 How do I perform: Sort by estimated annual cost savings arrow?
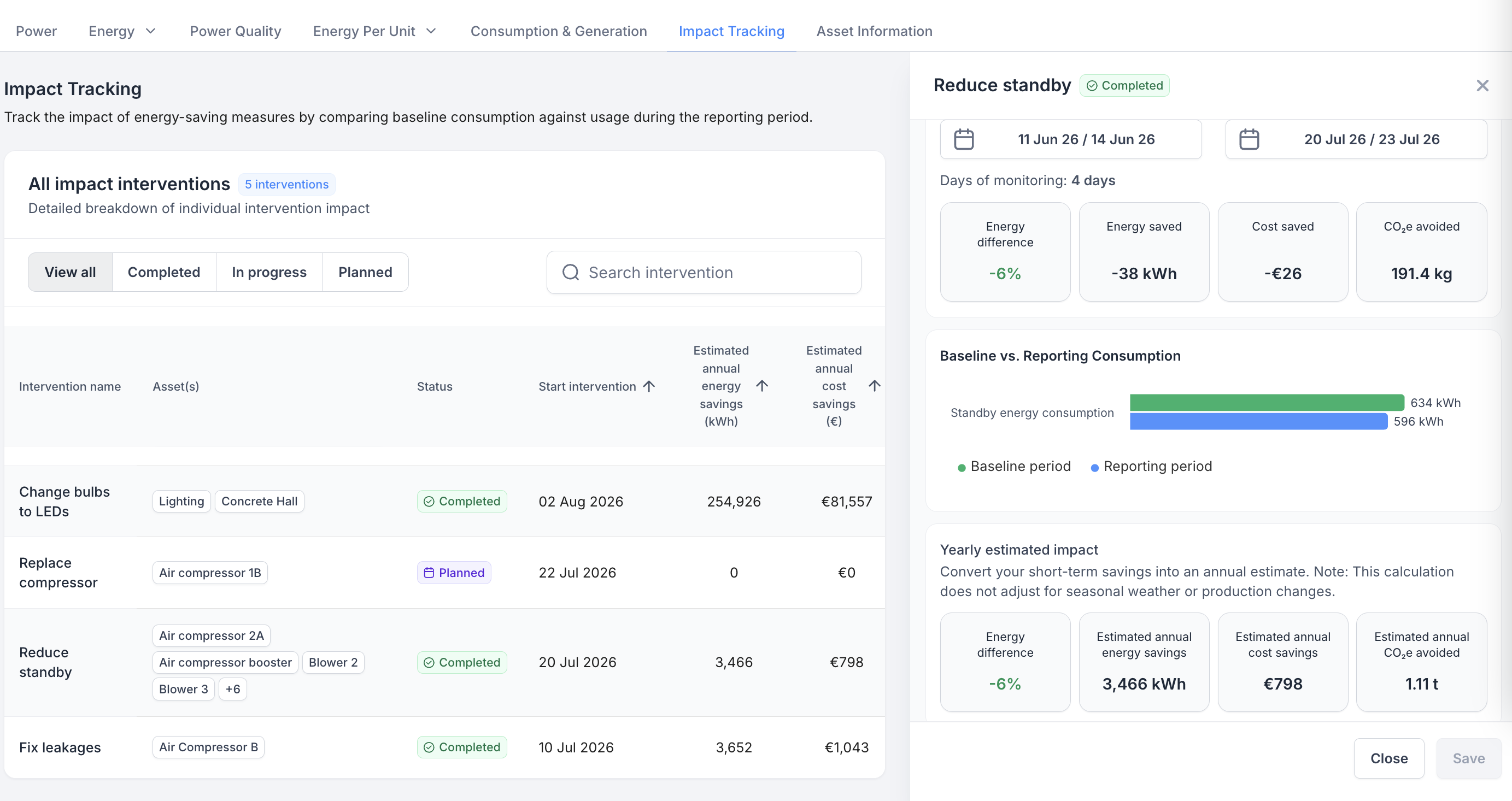click(x=874, y=386)
